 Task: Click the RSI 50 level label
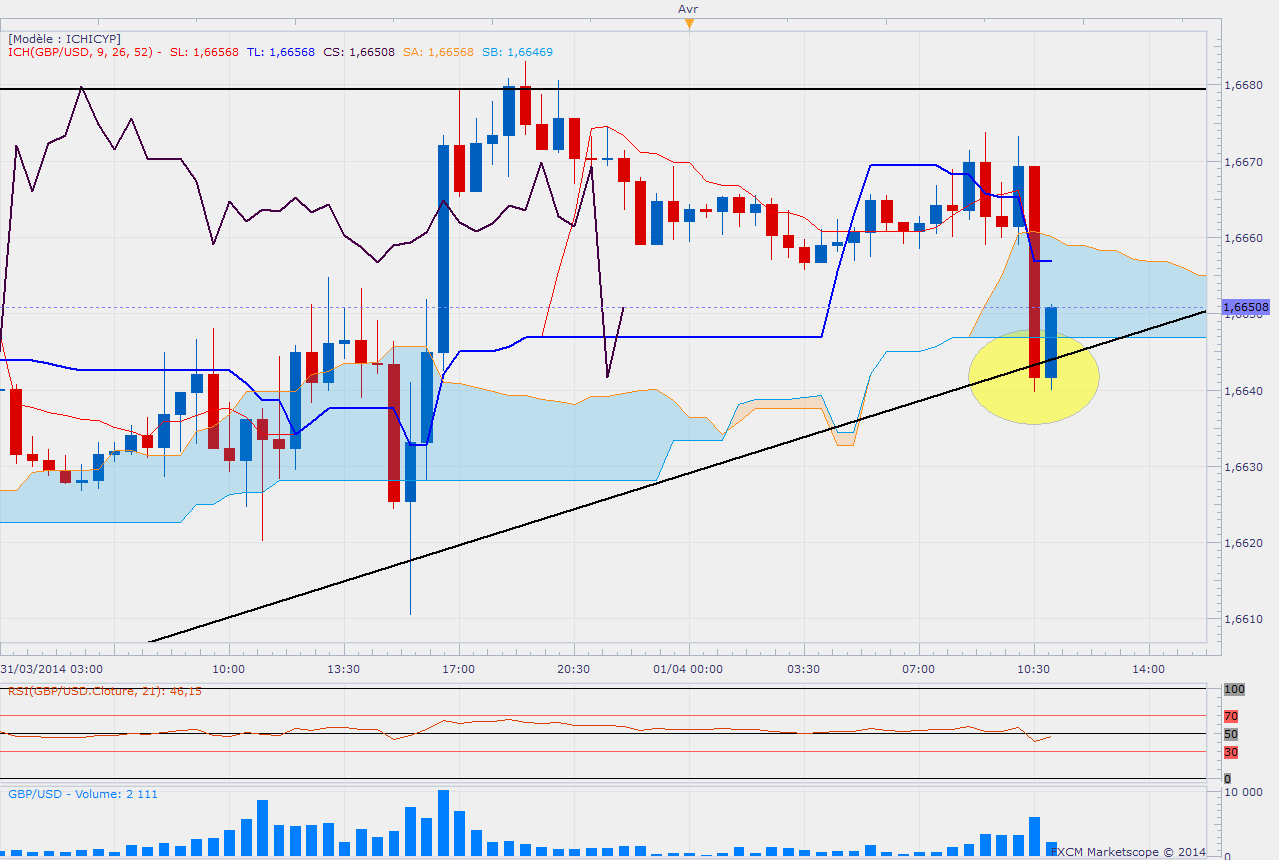tap(1231, 734)
